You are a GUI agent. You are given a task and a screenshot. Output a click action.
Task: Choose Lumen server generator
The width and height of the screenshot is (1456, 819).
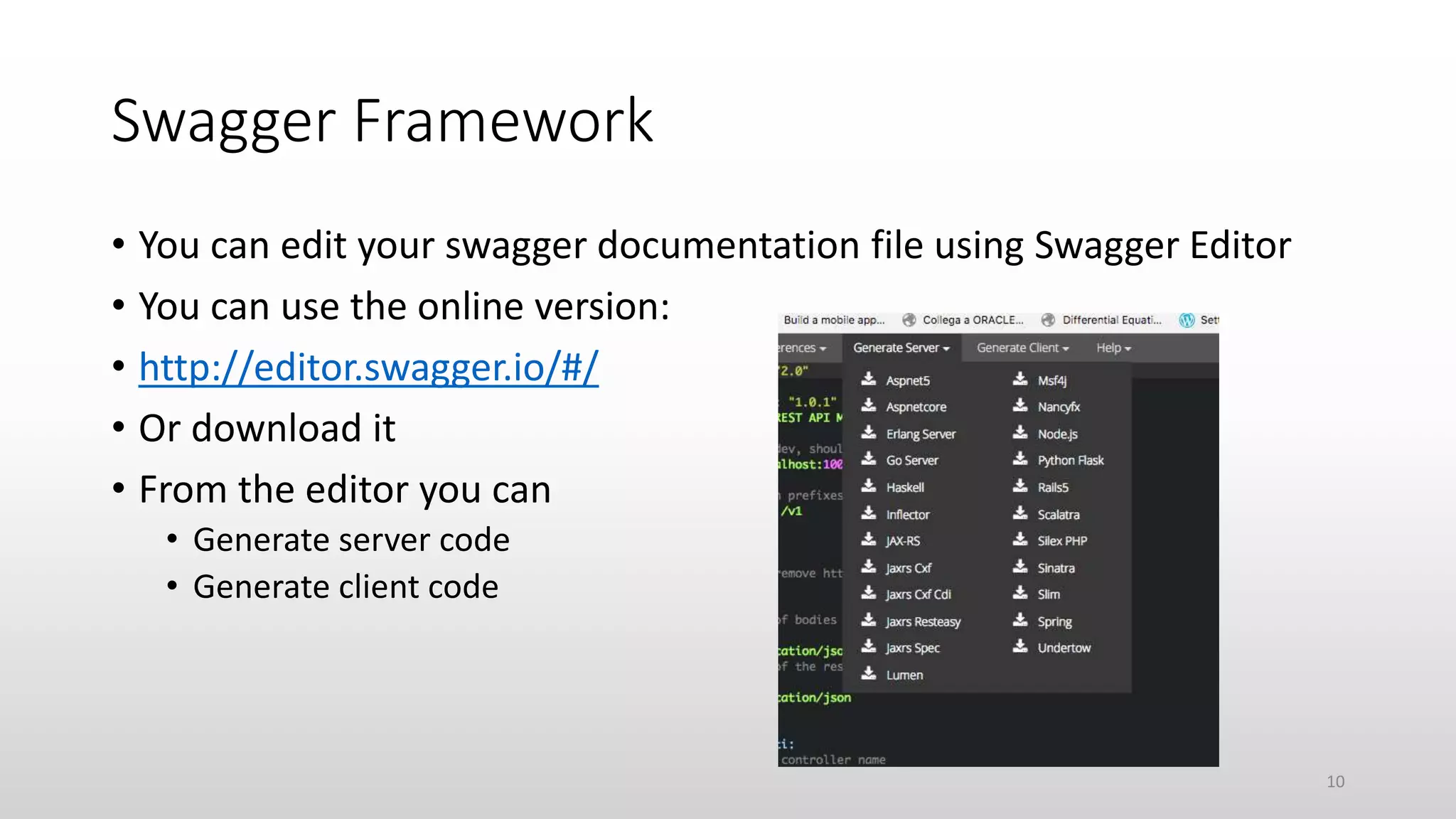tap(904, 675)
